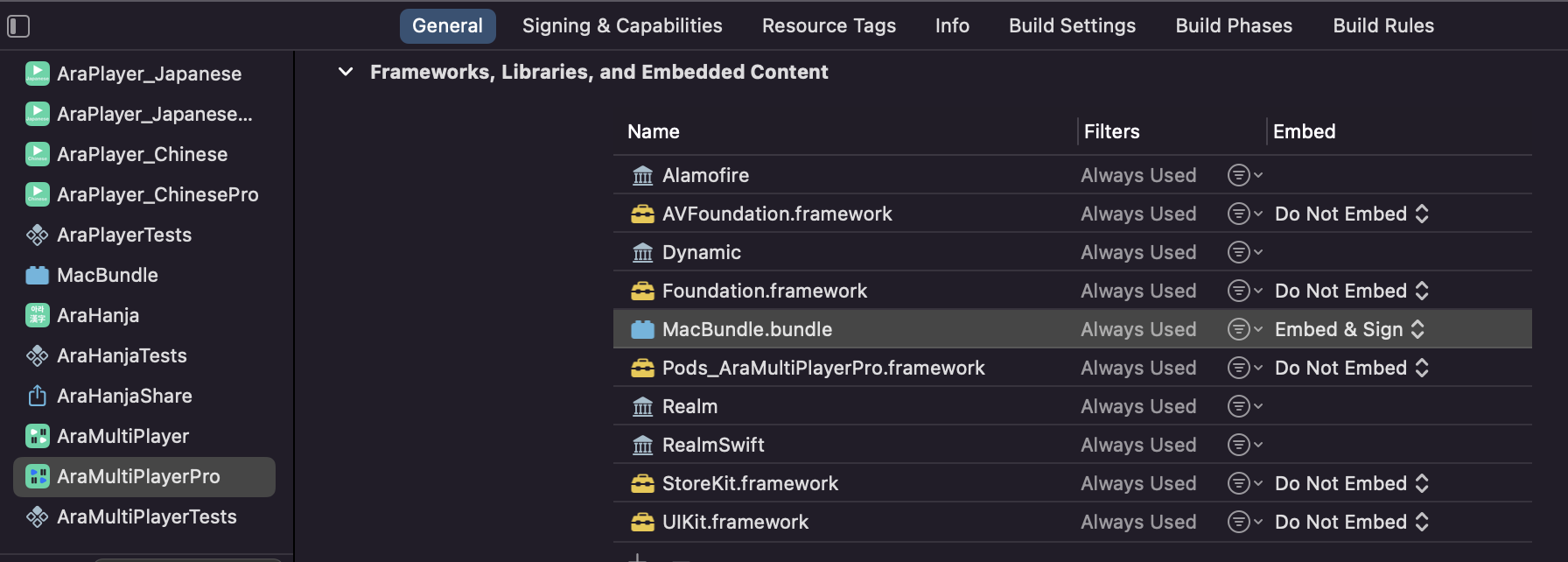Open filter options for Realm
Screen dimensions: 1568x562
pos(1244,406)
